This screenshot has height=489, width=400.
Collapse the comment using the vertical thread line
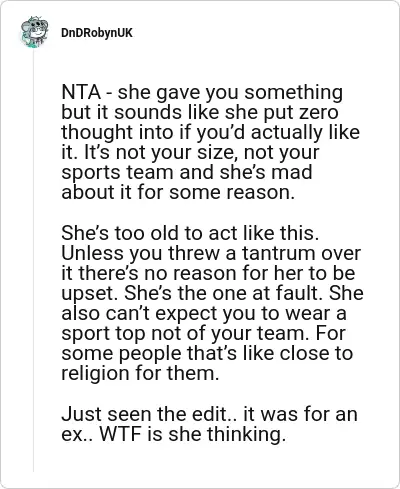(33, 260)
